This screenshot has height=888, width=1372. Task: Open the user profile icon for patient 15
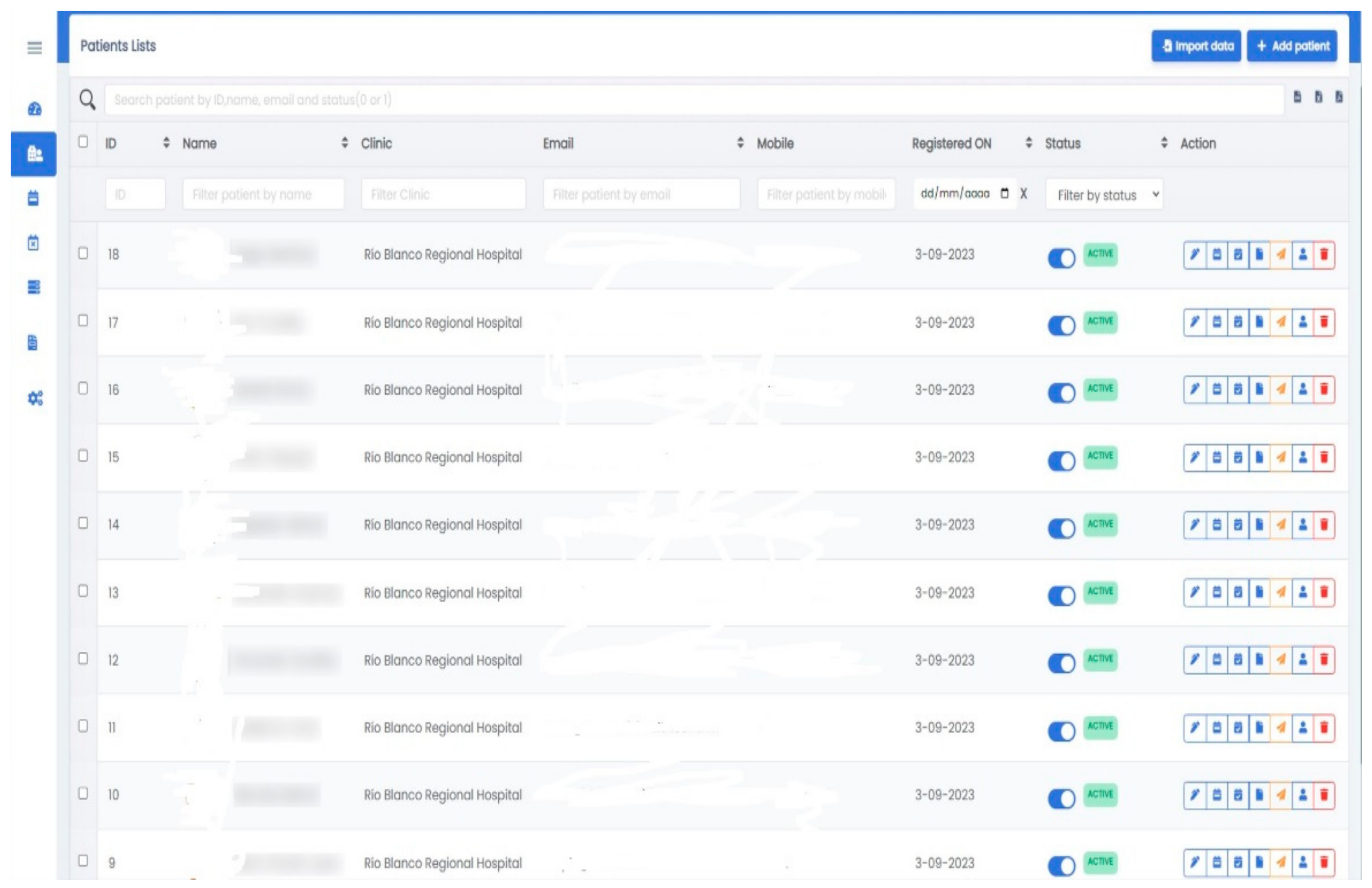pos(1302,457)
